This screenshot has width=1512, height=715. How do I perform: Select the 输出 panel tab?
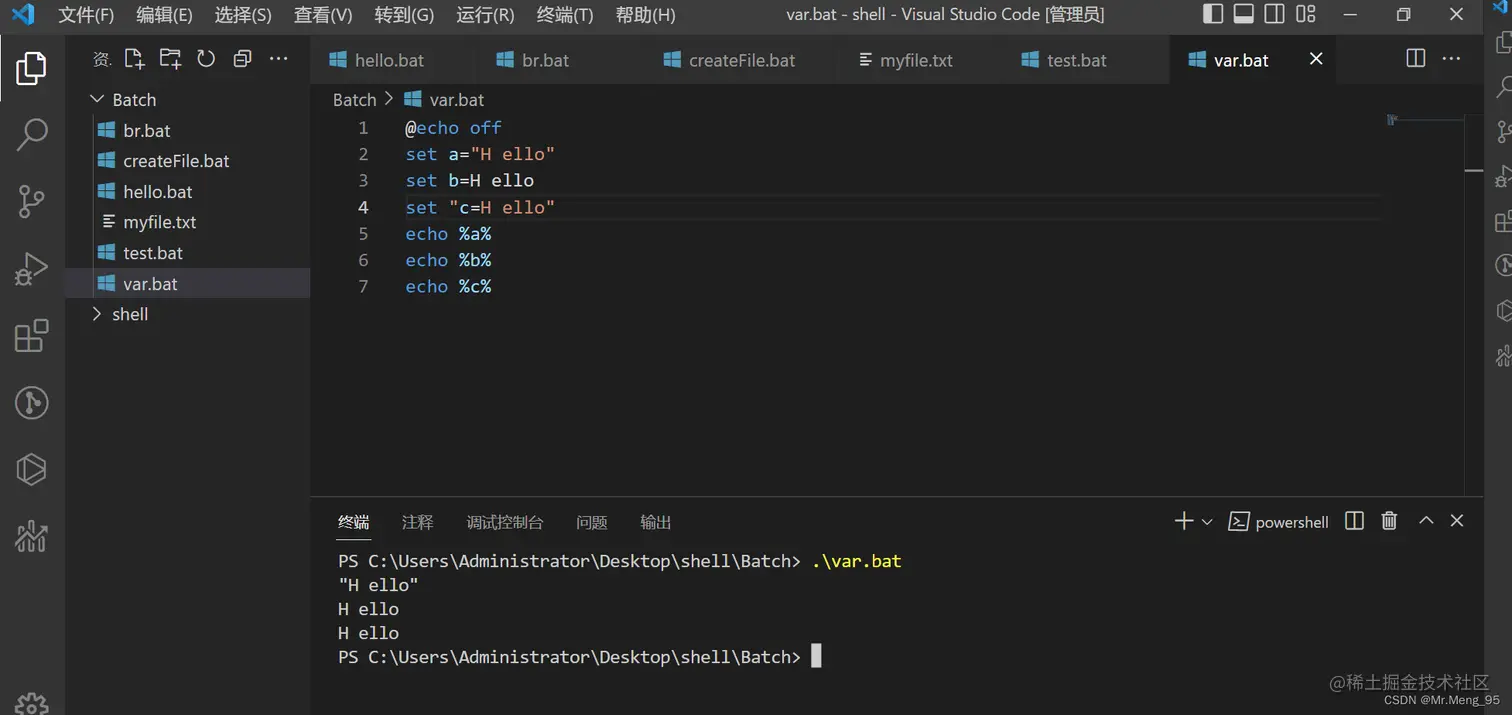656,522
